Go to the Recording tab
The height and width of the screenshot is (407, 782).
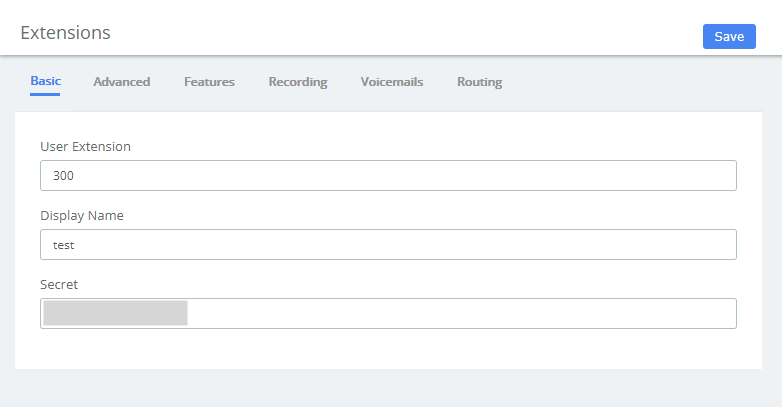pyautogui.click(x=297, y=82)
